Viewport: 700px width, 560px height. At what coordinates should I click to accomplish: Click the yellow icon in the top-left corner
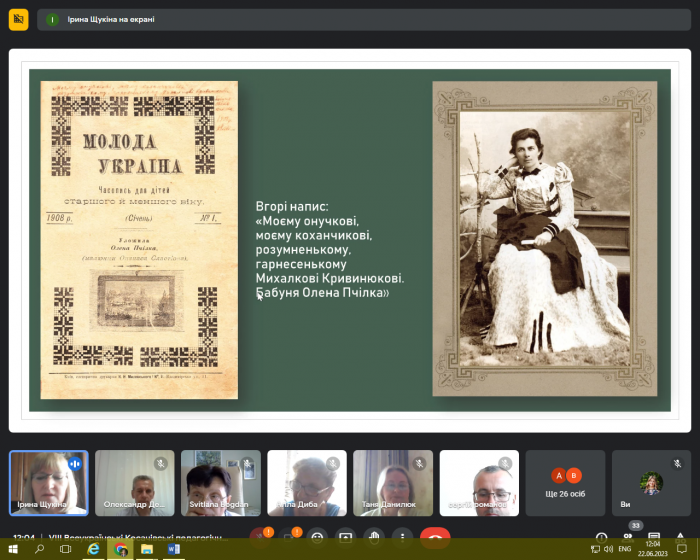click(x=18, y=19)
